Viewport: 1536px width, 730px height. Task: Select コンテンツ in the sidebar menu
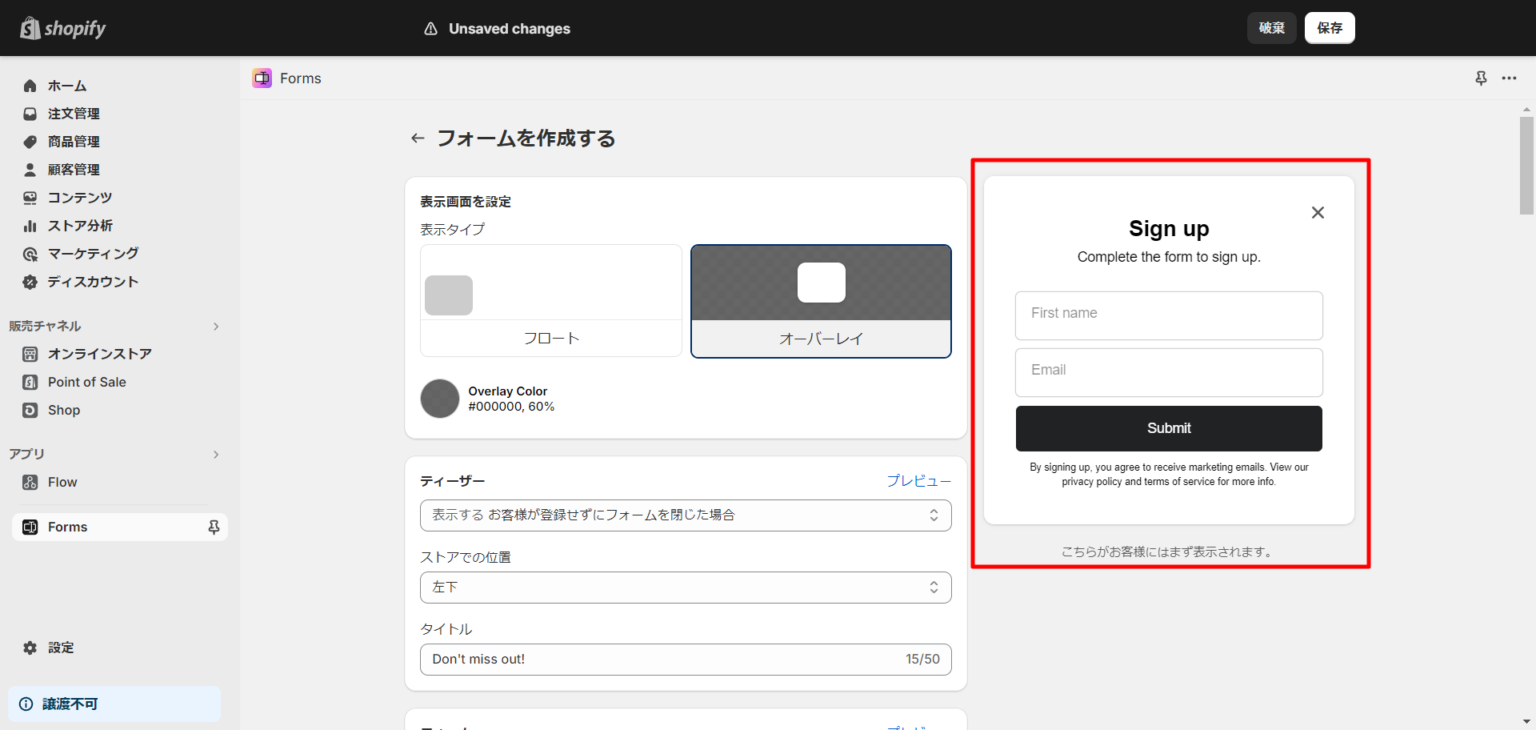pyautogui.click(x=29, y=197)
